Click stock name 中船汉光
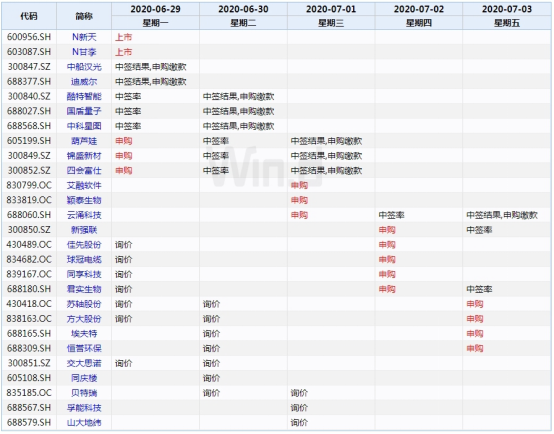554x434 pixels. [x=84, y=67]
